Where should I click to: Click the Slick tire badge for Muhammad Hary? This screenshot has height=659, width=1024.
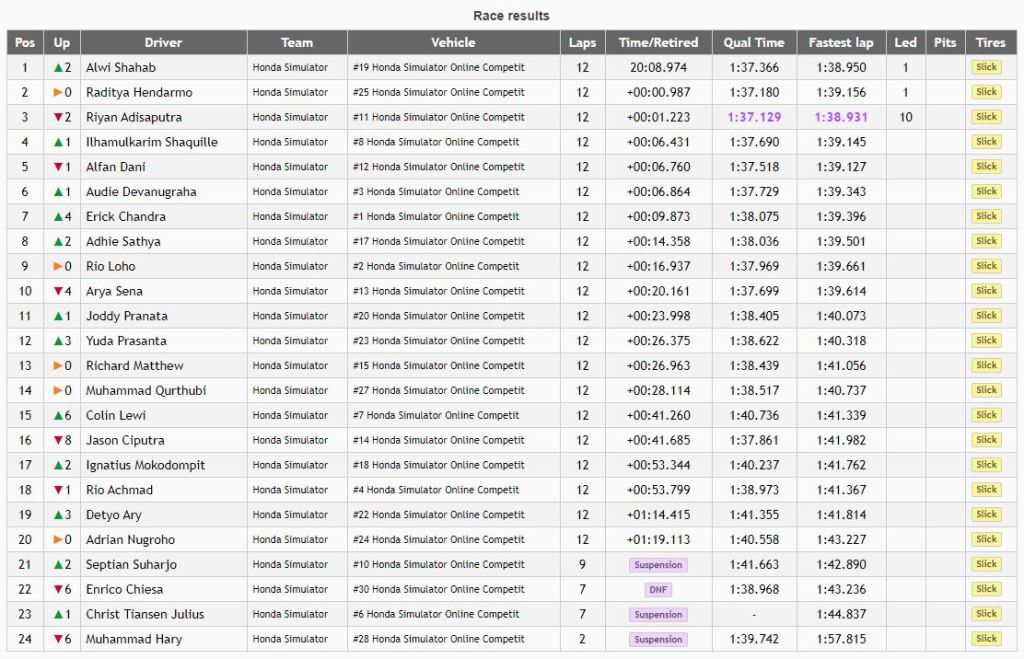pos(986,639)
